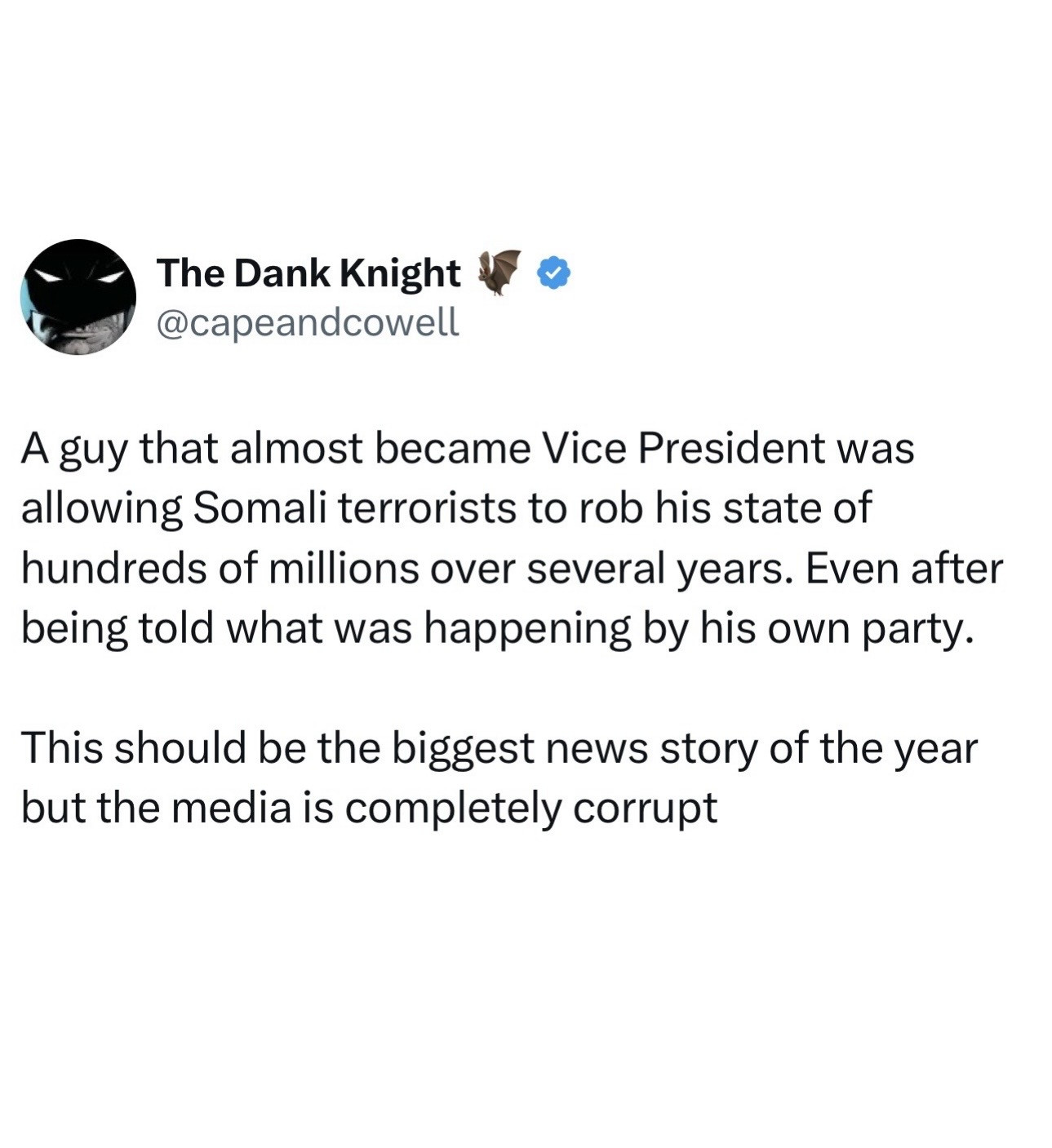The height and width of the screenshot is (1148, 1052).
Task: Click the words 'completely corrupt' at the end
Action: [530, 808]
